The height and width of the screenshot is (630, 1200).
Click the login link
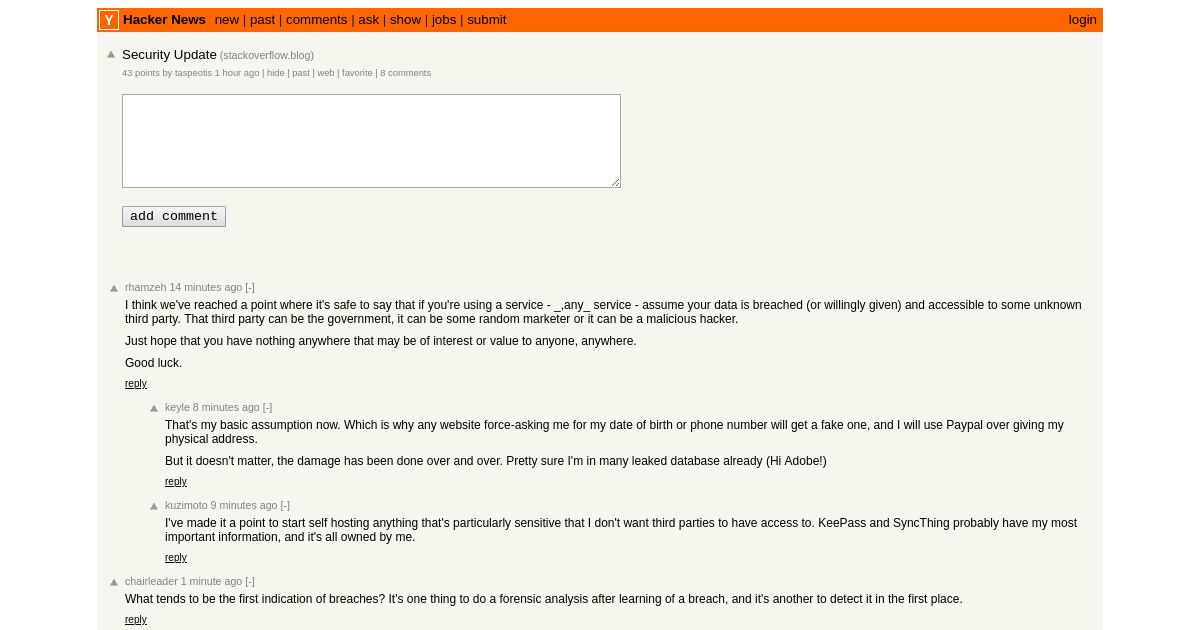pyautogui.click(x=1082, y=20)
